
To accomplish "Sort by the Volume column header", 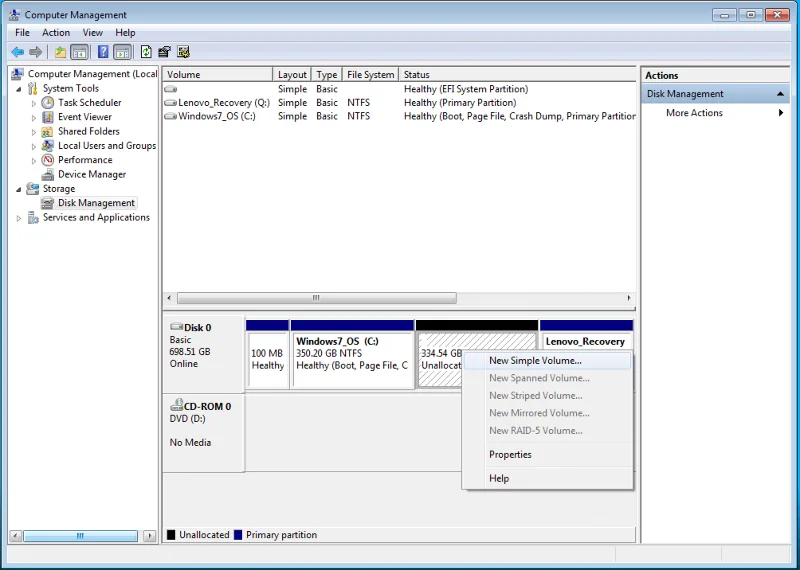I will pos(217,75).
